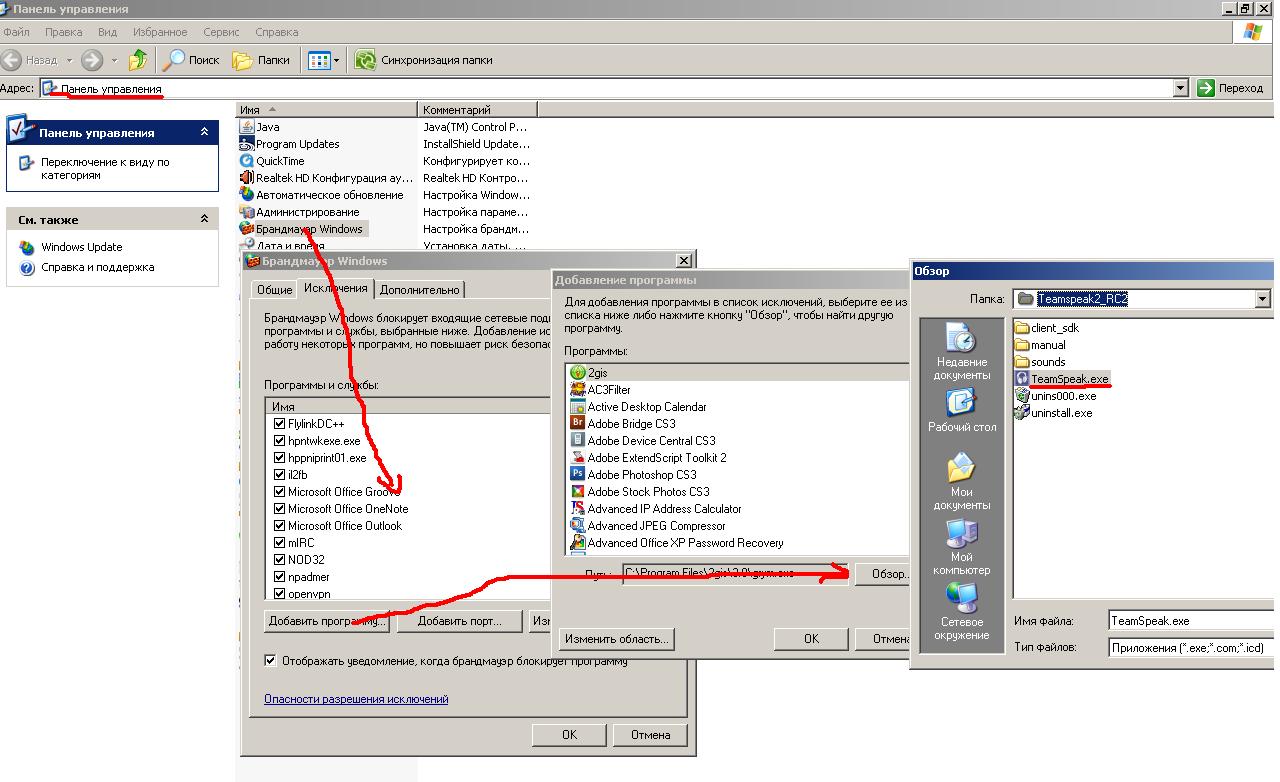1280x782 pixels.
Task: Toggle the NOD32 exception checkbox
Action: tap(280, 560)
